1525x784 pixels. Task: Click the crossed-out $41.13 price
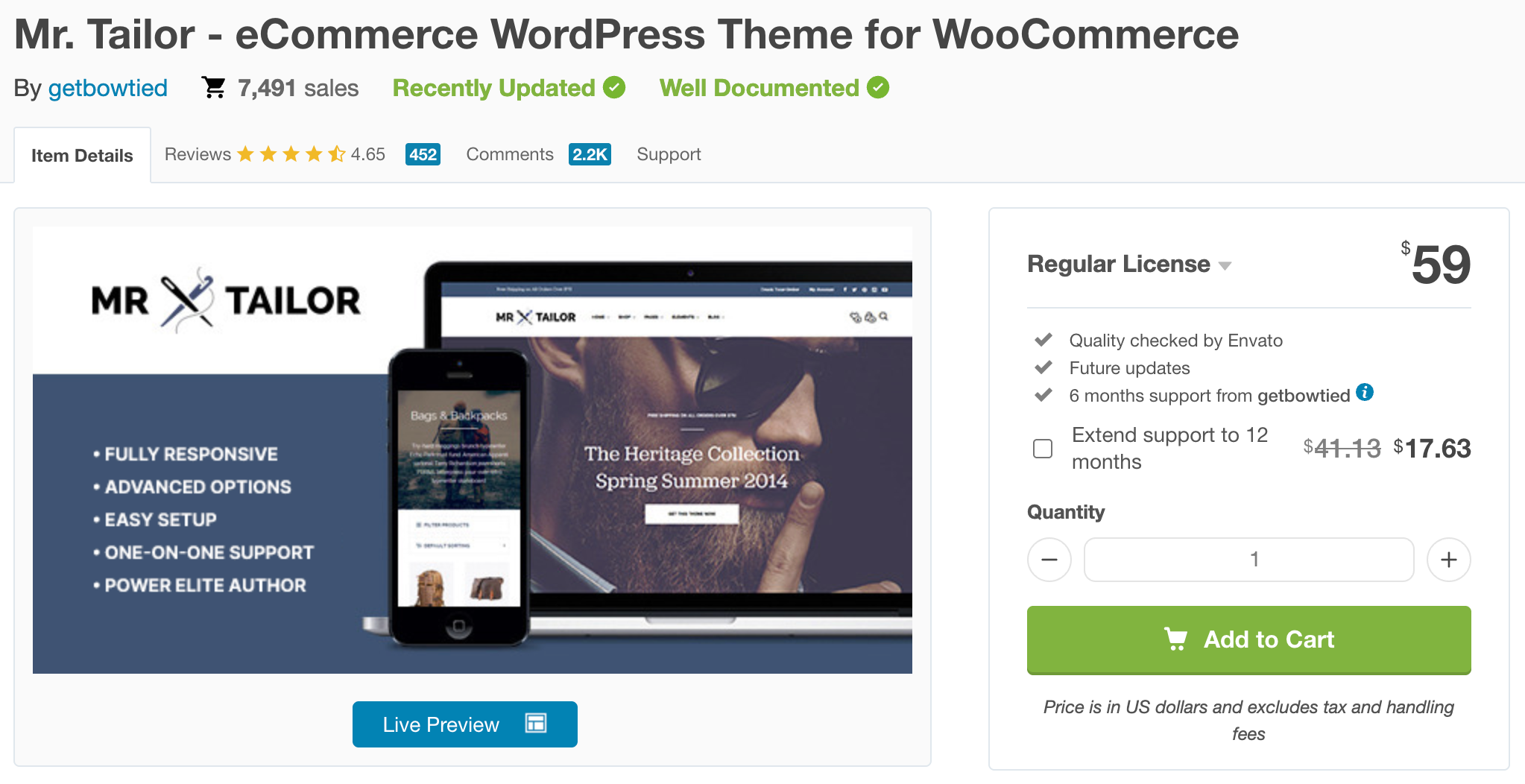point(1342,448)
